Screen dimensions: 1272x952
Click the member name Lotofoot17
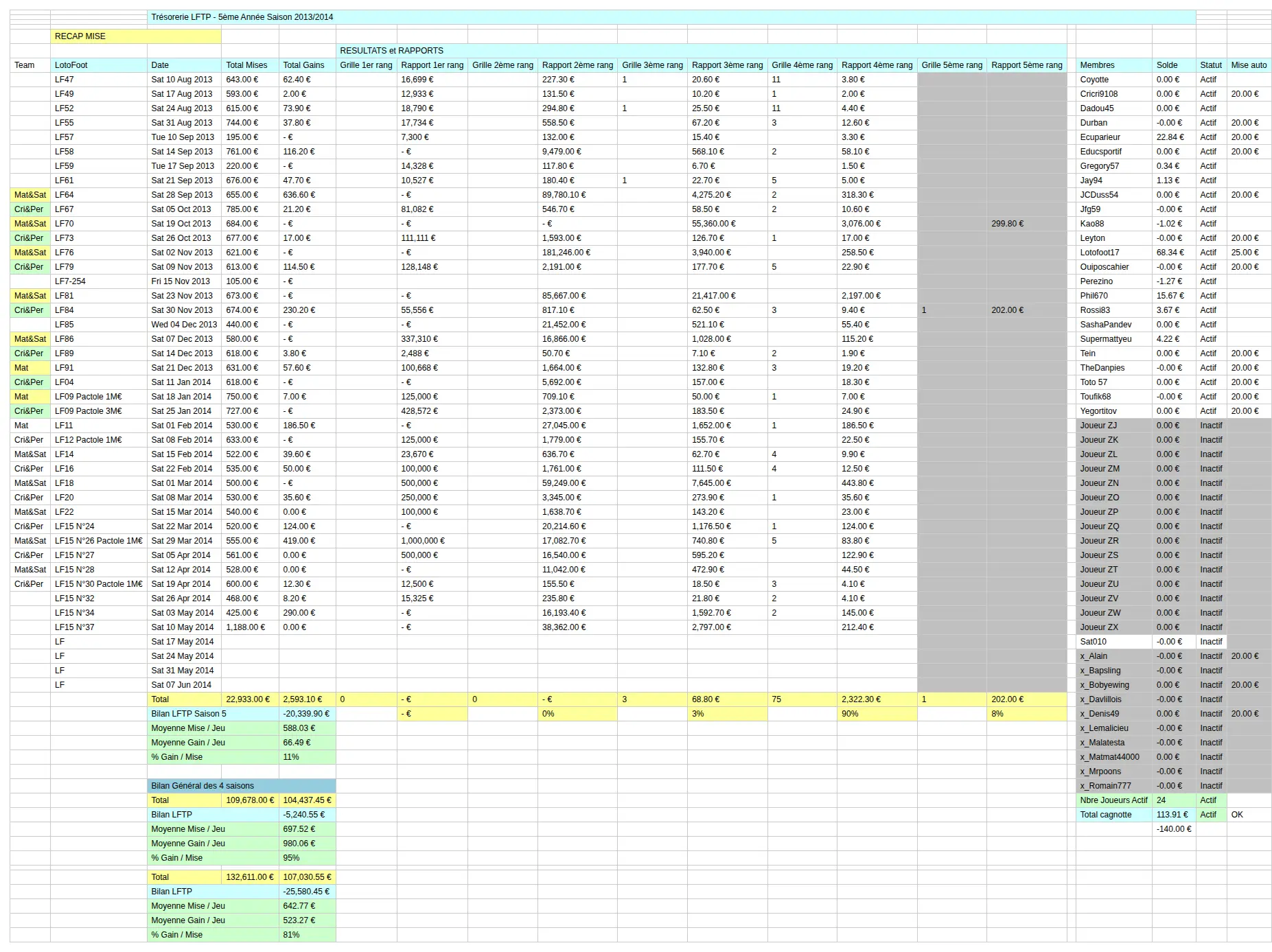coord(1114,253)
